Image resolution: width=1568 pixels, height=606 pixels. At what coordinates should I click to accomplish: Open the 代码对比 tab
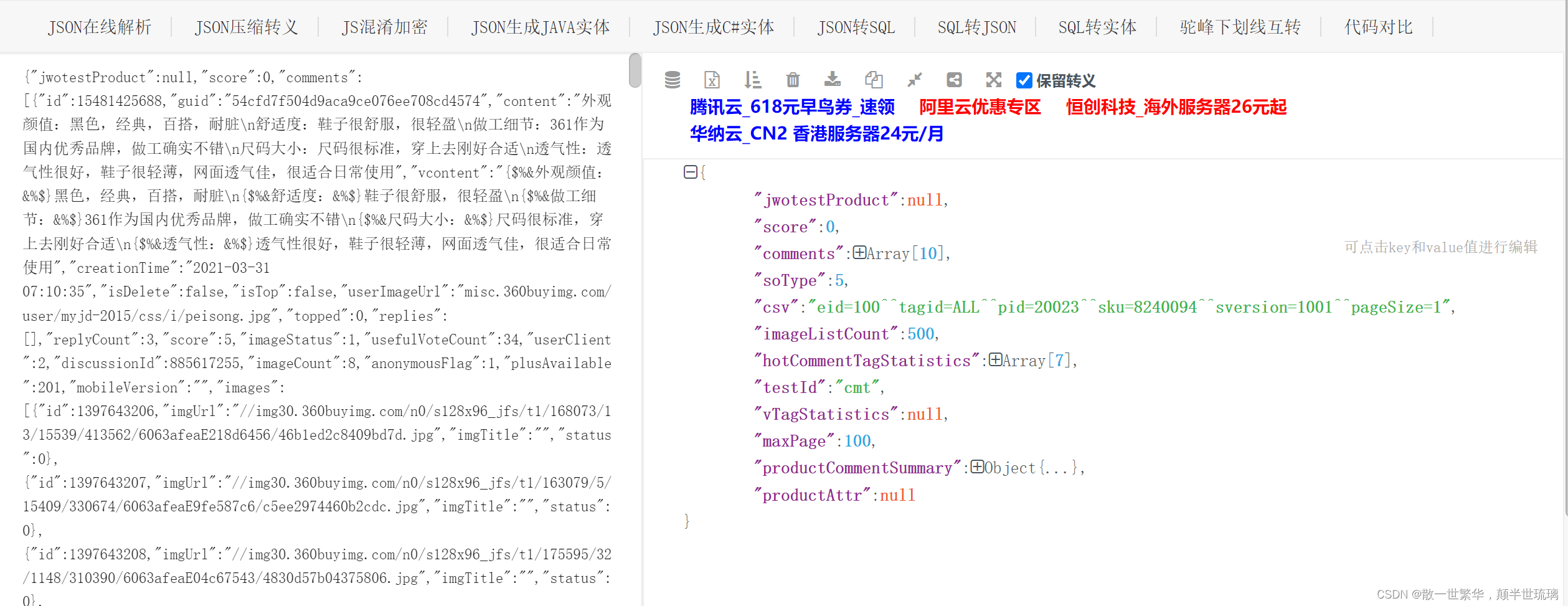coord(1378,27)
